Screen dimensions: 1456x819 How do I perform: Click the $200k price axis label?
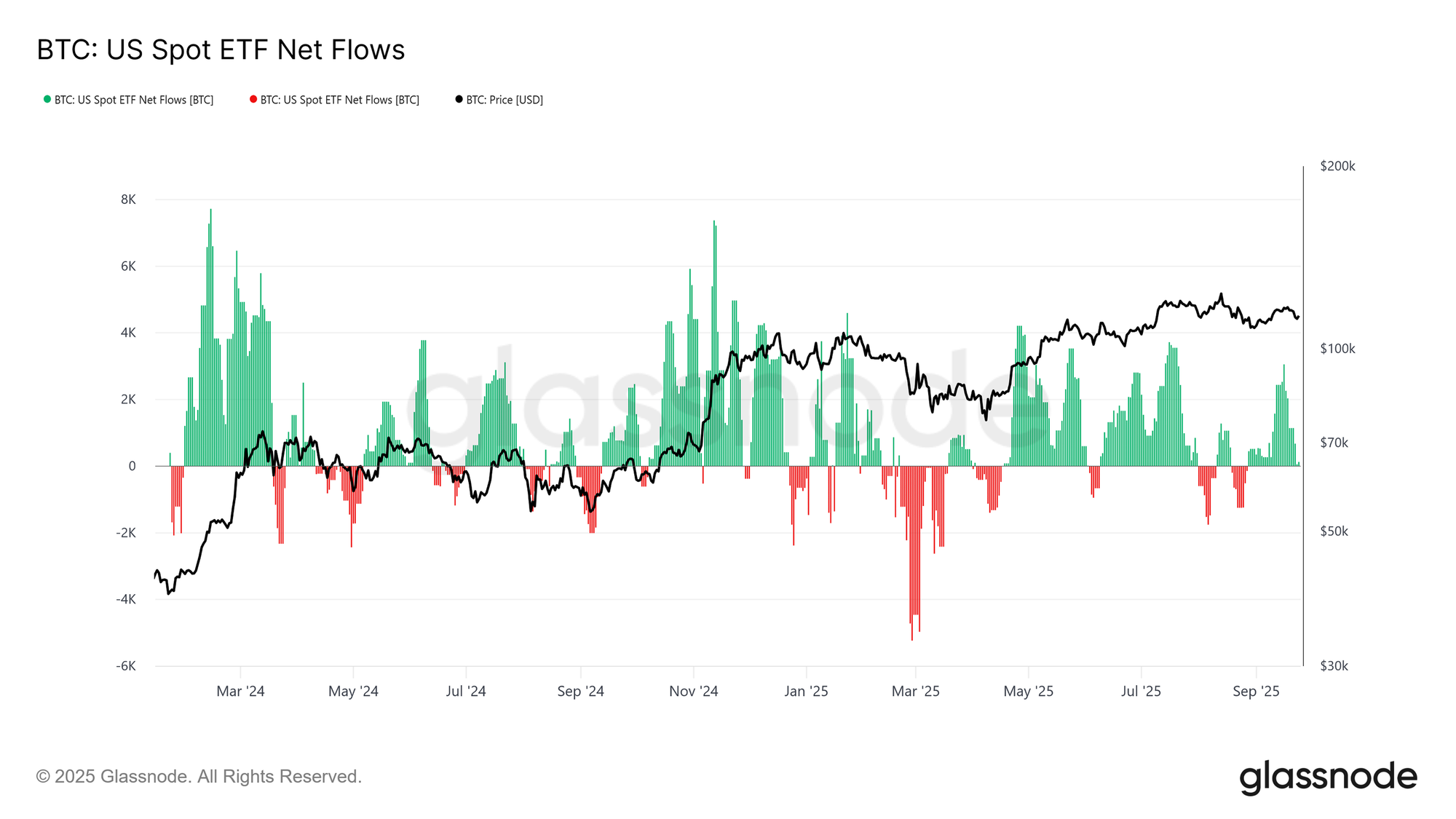point(1337,166)
